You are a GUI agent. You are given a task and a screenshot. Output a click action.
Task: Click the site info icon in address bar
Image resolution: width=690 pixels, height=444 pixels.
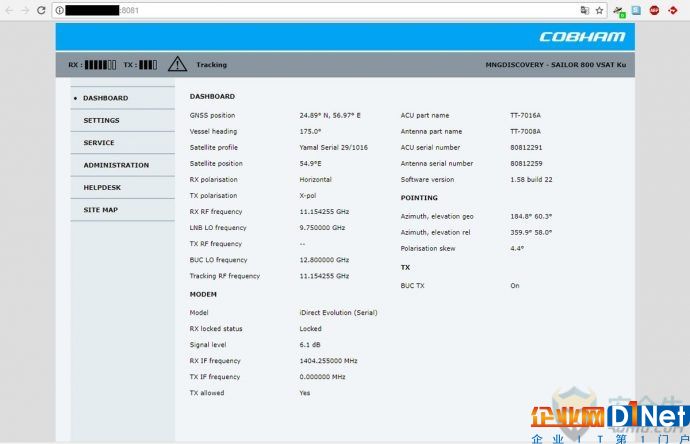59,10
